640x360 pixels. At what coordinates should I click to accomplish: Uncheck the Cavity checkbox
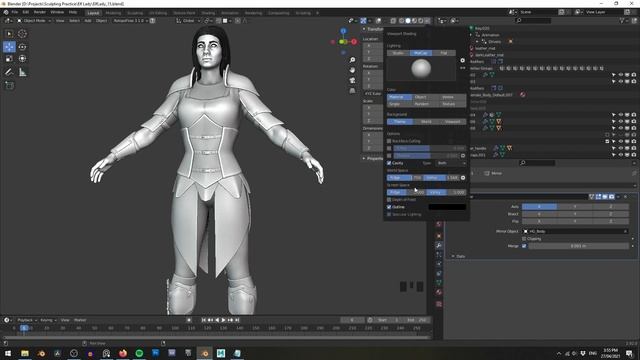389,163
